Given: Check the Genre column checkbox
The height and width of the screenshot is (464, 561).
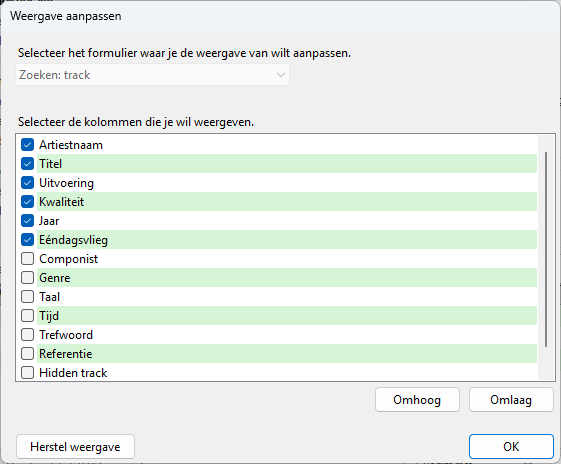Looking at the screenshot, I should click(28, 278).
